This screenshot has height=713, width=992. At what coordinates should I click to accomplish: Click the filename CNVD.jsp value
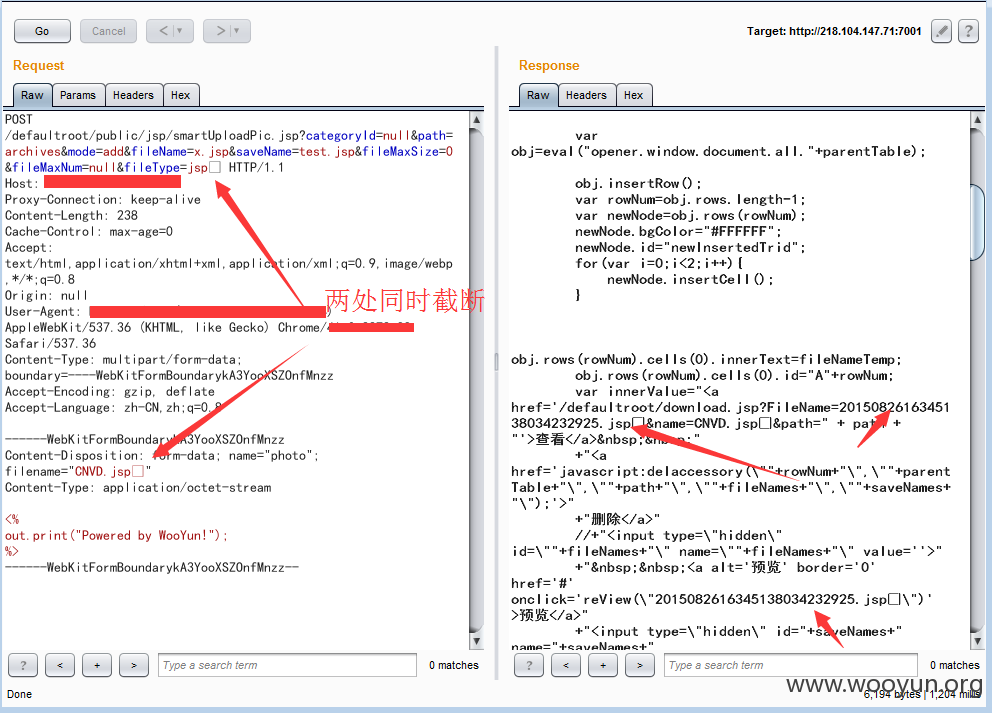coord(109,471)
